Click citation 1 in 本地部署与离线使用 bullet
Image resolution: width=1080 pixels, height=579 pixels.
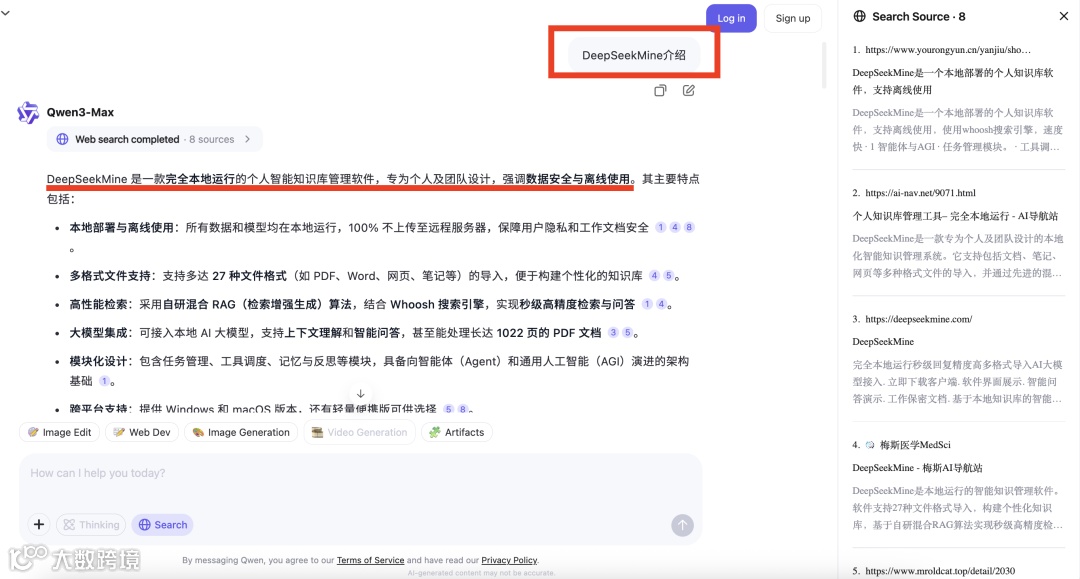(661, 227)
